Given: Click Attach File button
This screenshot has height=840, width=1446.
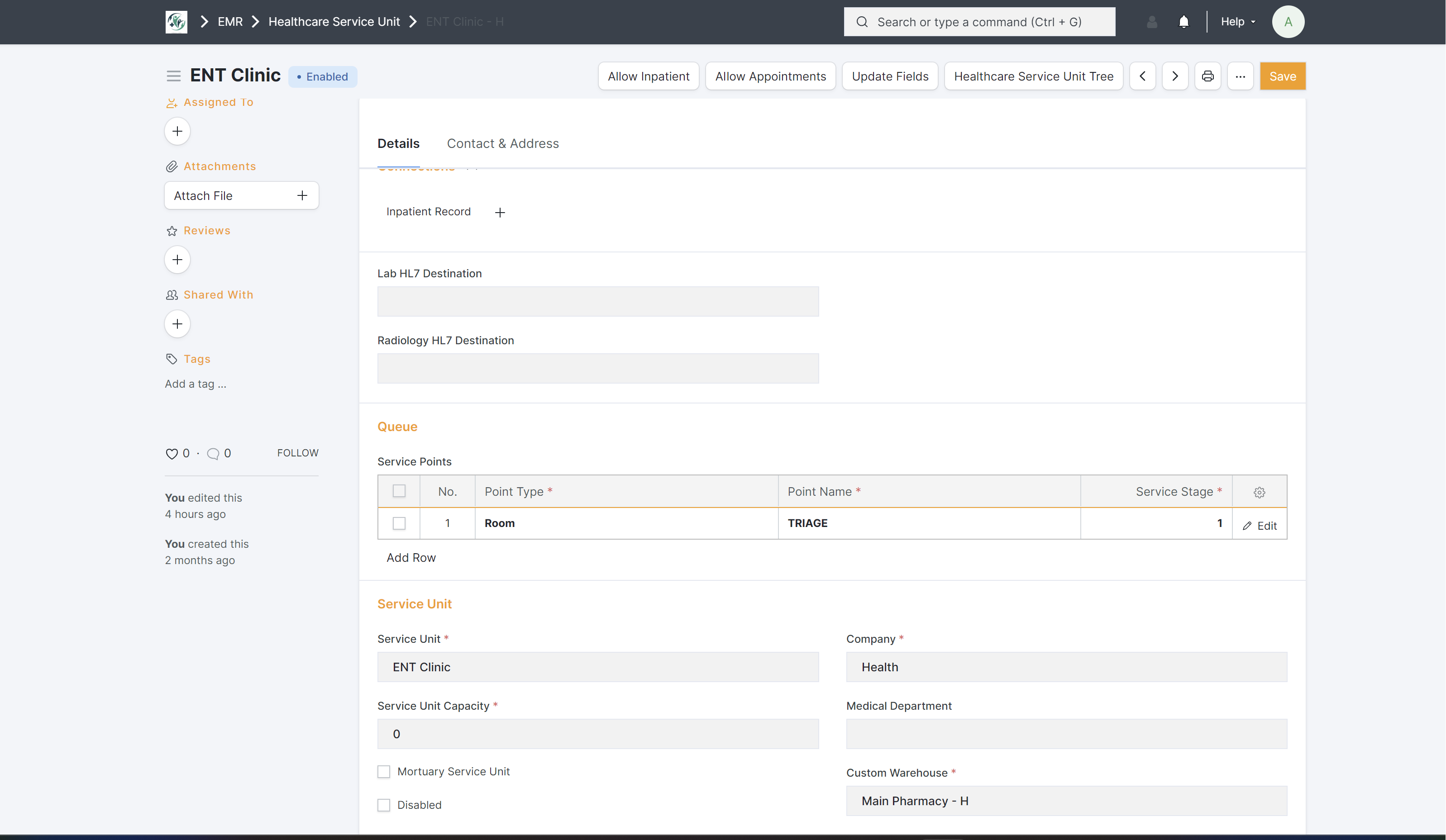Looking at the screenshot, I should [x=242, y=195].
